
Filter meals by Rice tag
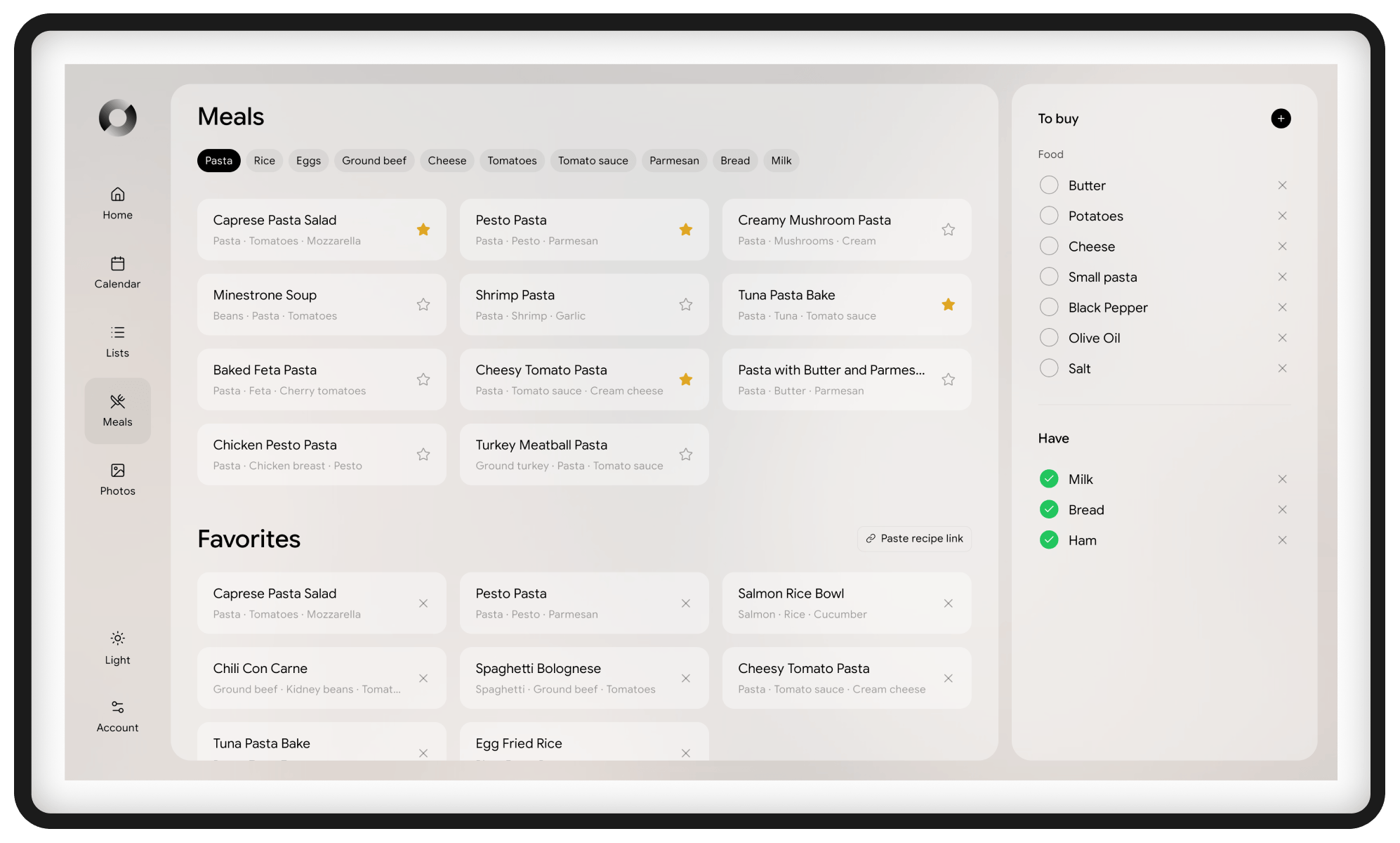pos(265,161)
